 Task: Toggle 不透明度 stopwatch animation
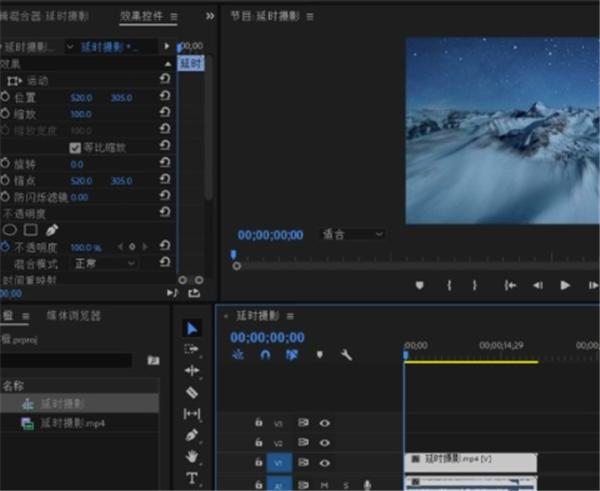[x=5, y=246]
